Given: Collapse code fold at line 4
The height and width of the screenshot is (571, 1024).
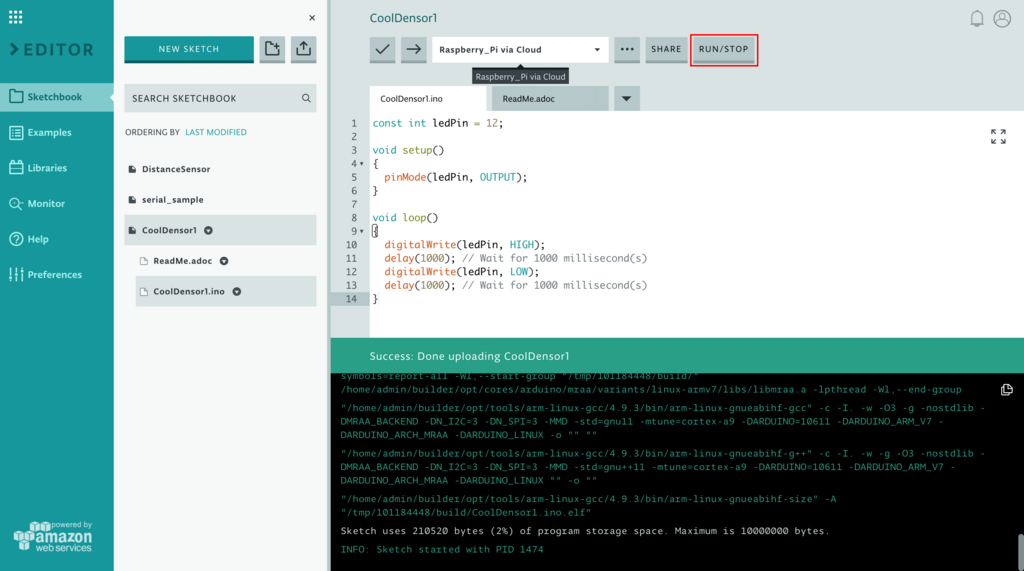Looking at the screenshot, I should click(362, 164).
